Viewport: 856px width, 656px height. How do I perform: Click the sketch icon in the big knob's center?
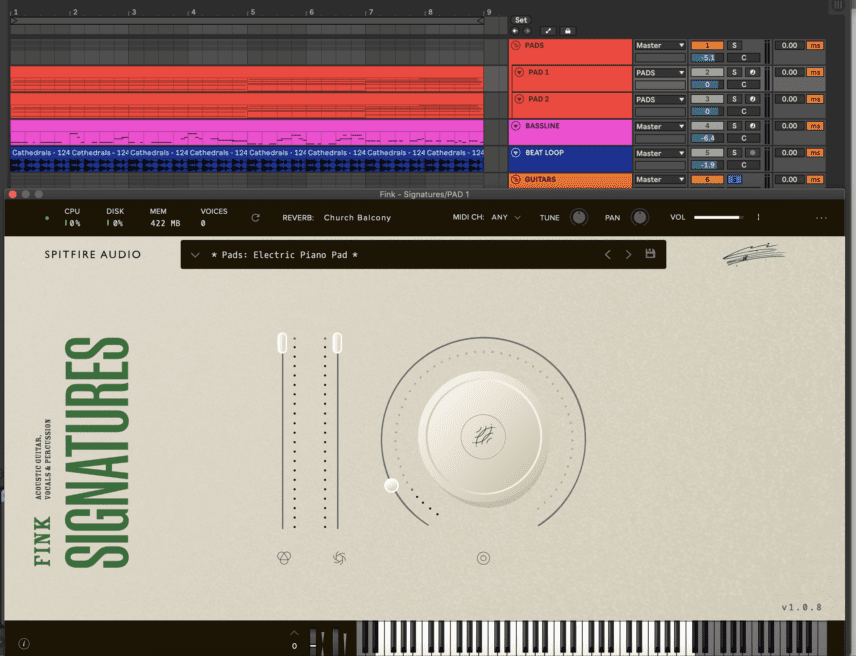(x=483, y=437)
